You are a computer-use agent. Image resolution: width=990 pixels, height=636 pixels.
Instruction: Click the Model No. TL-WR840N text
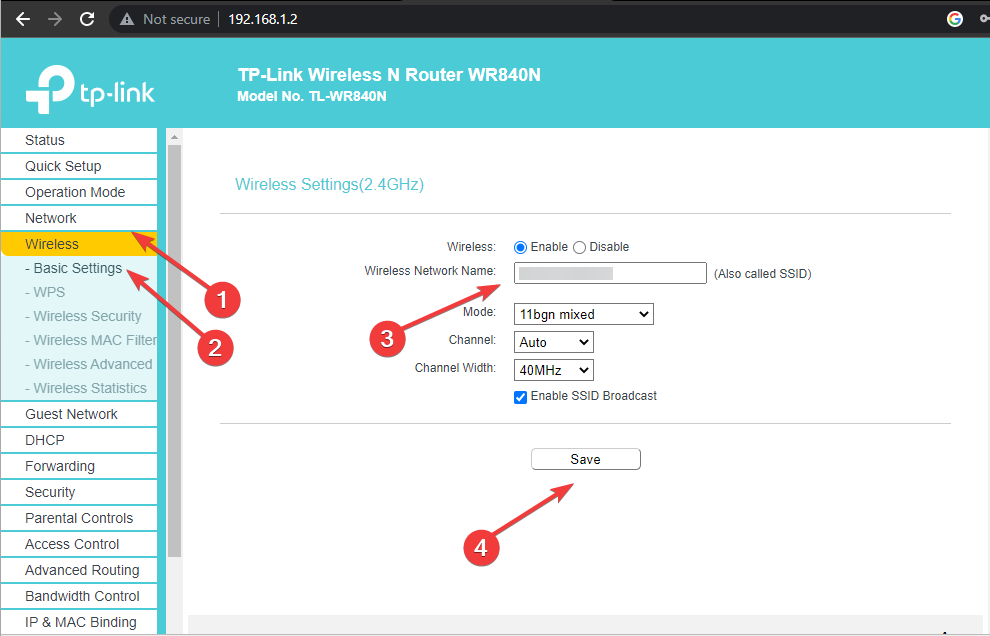[312, 97]
